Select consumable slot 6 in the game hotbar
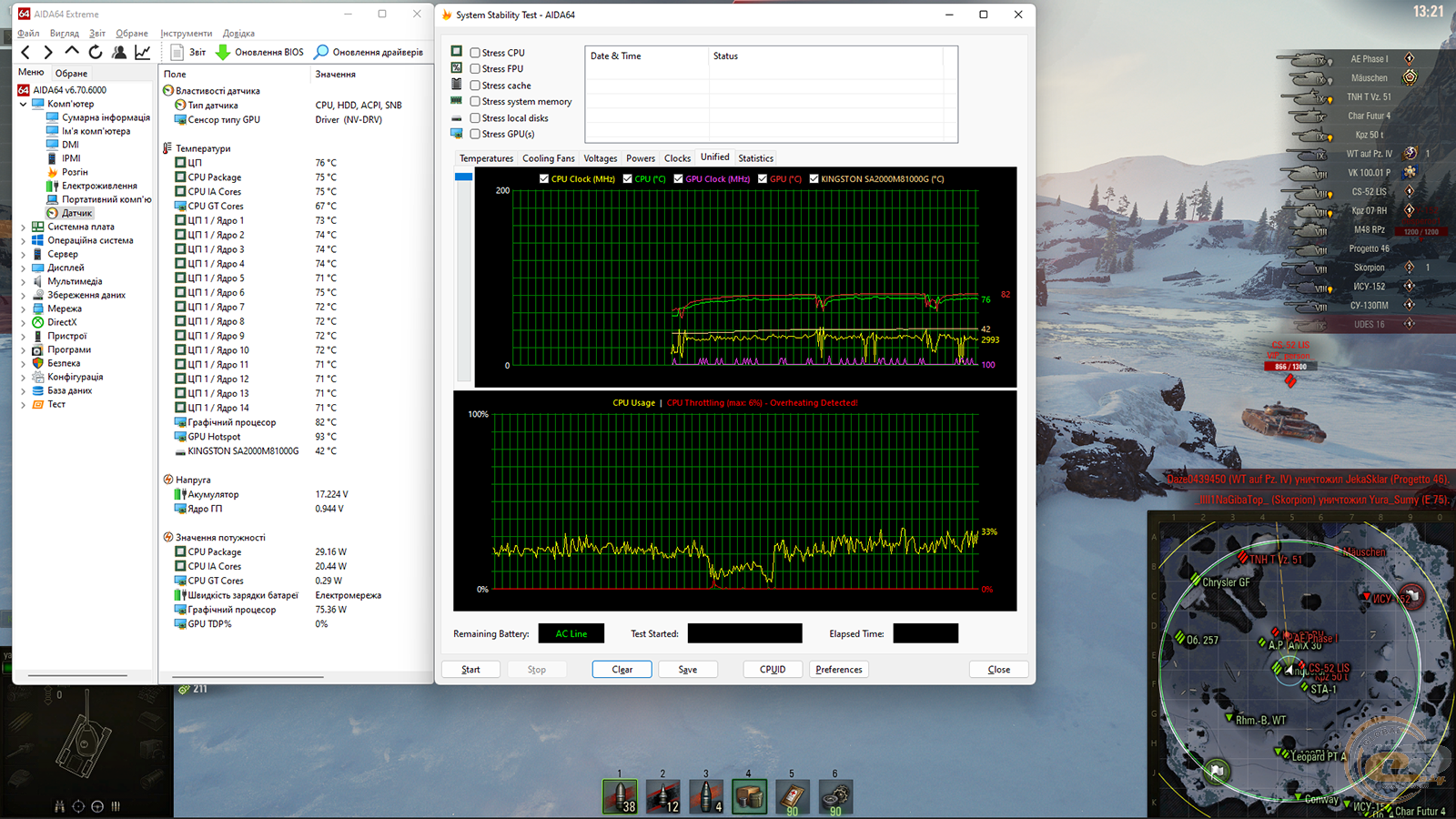The width and height of the screenshot is (1456, 819). point(835,796)
